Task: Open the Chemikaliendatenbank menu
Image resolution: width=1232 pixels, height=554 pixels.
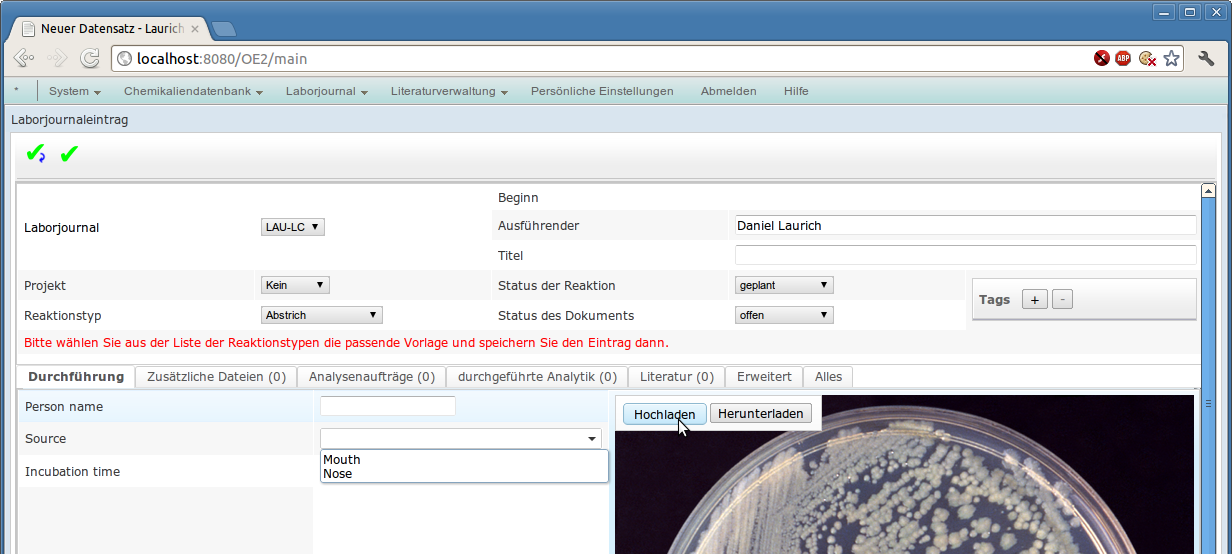Action: (x=193, y=91)
